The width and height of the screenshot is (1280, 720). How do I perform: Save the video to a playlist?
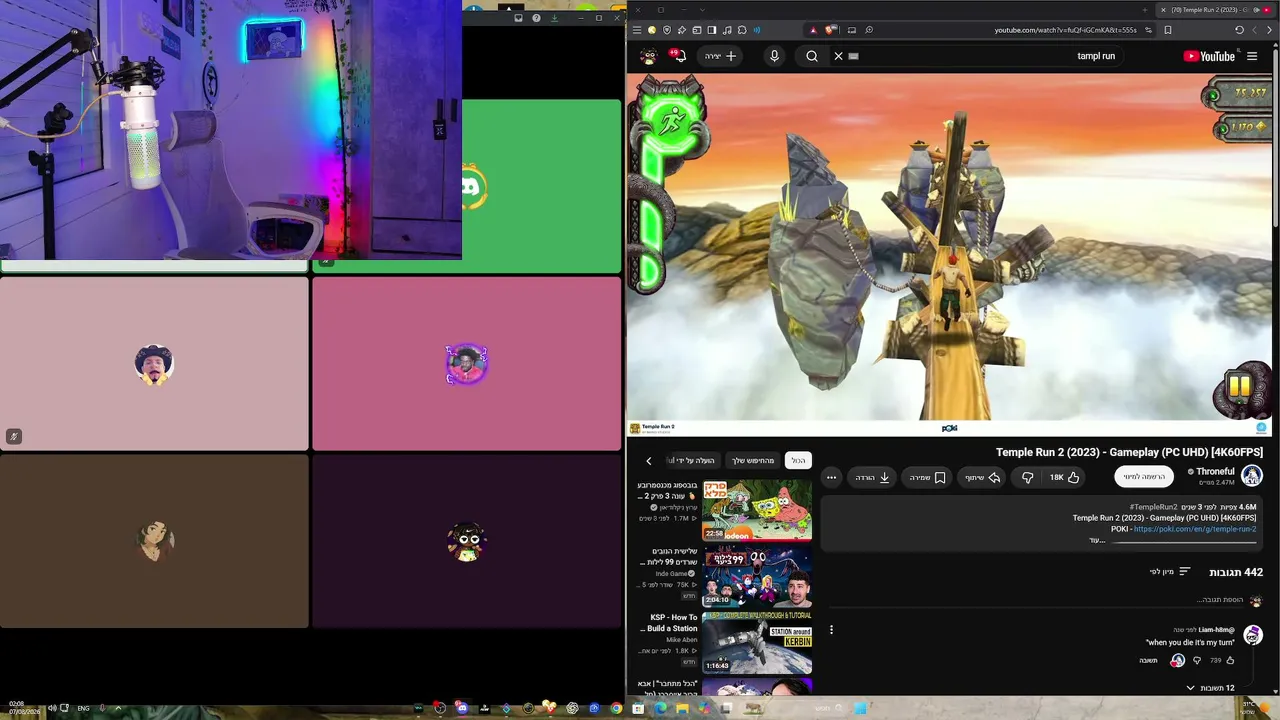pyautogui.click(x=927, y=477)
